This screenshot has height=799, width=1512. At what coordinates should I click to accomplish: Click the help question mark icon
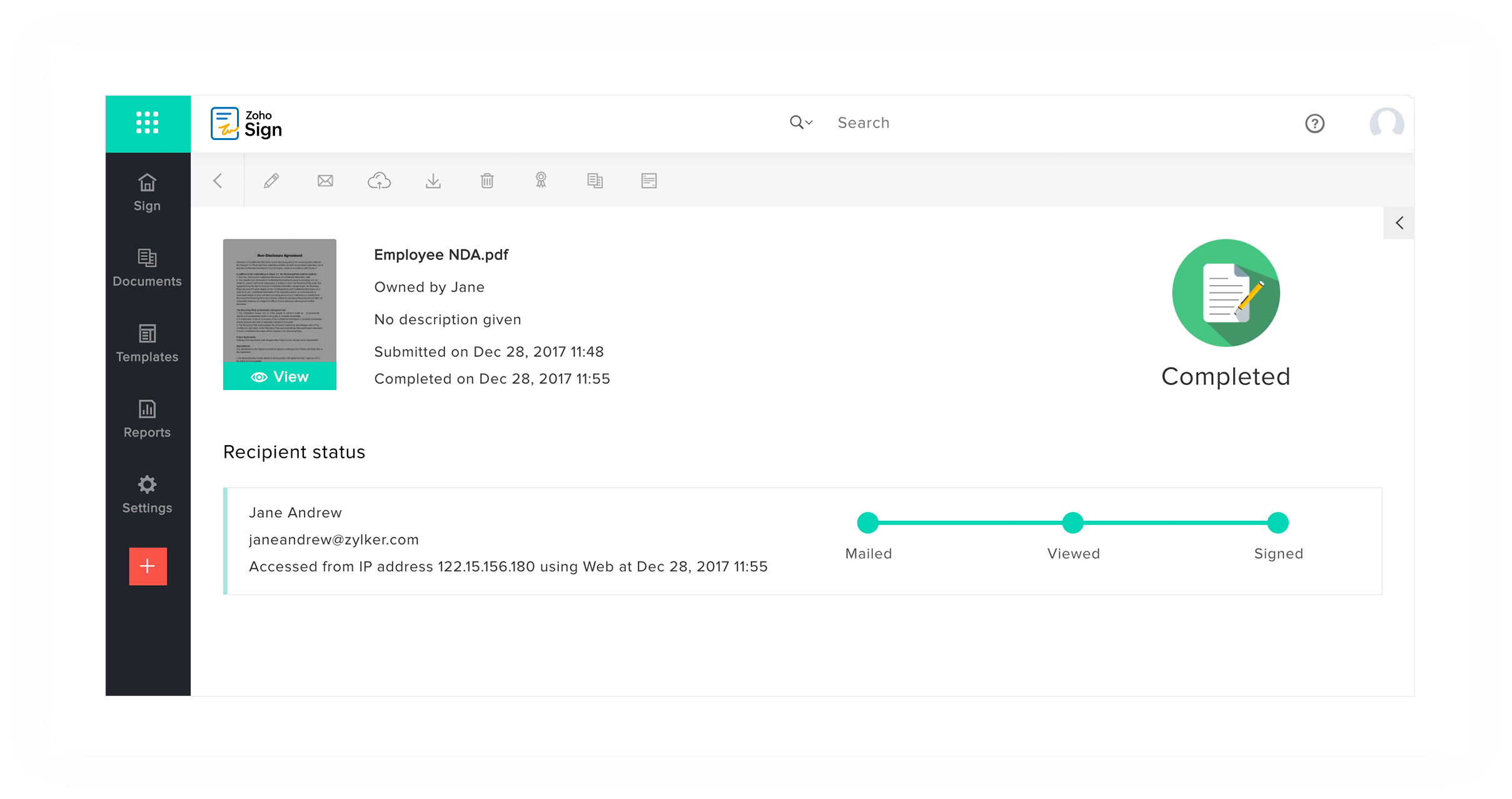(1314, 124)
